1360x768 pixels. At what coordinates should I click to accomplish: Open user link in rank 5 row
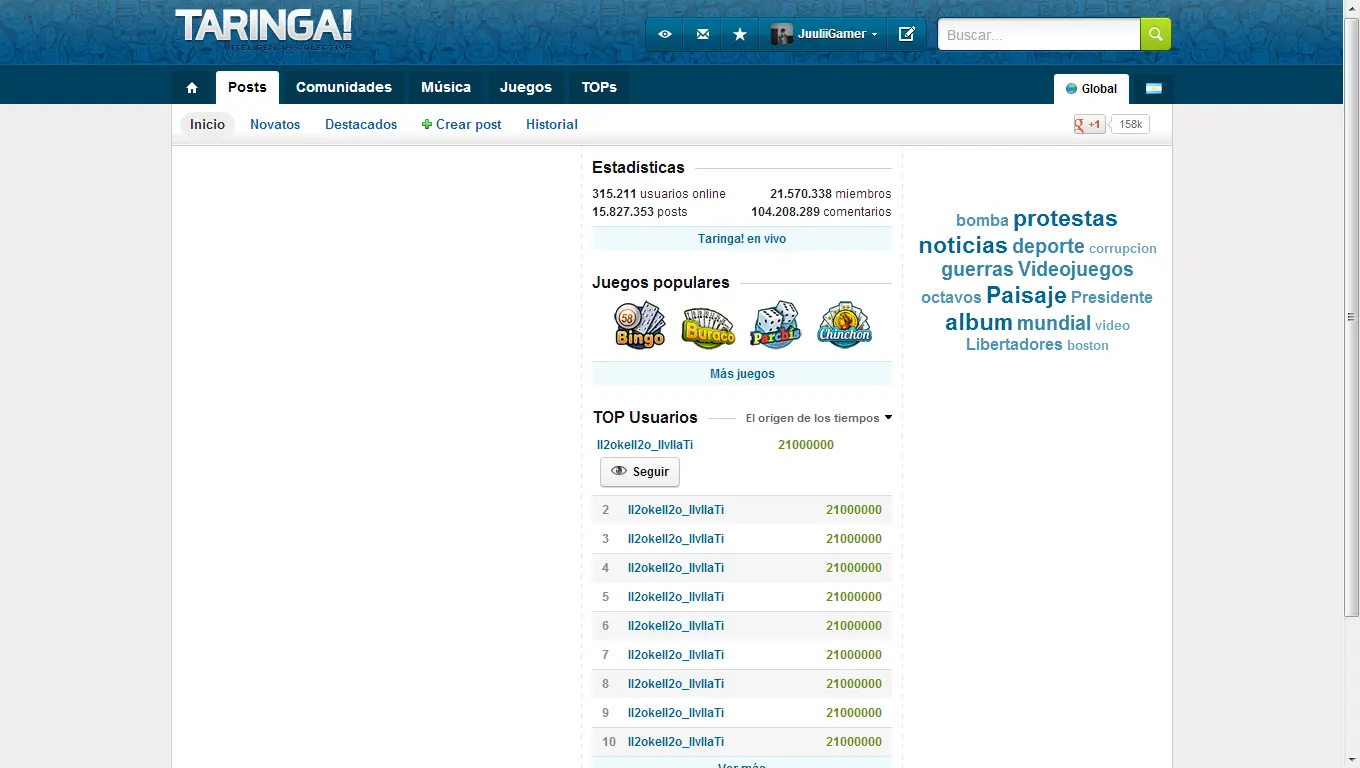point(676,597)
